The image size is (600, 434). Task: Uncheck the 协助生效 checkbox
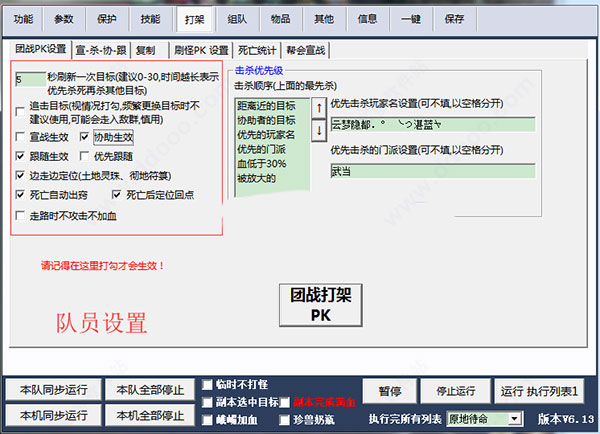(85, 137)
